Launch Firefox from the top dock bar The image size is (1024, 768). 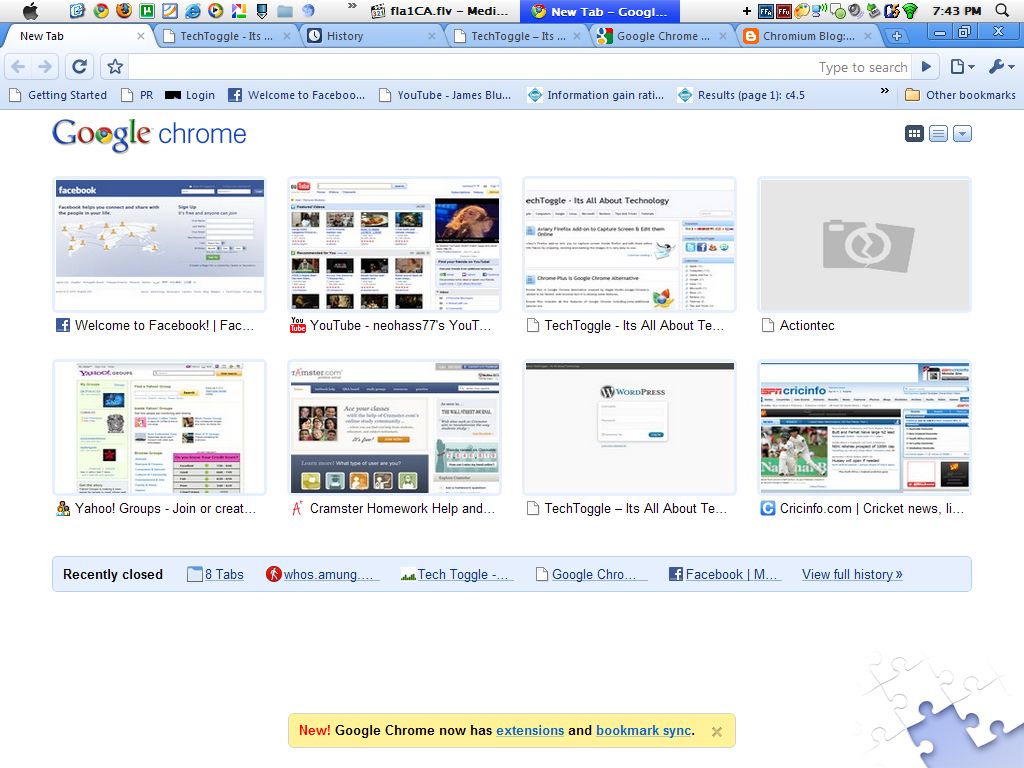pos(123,10)
